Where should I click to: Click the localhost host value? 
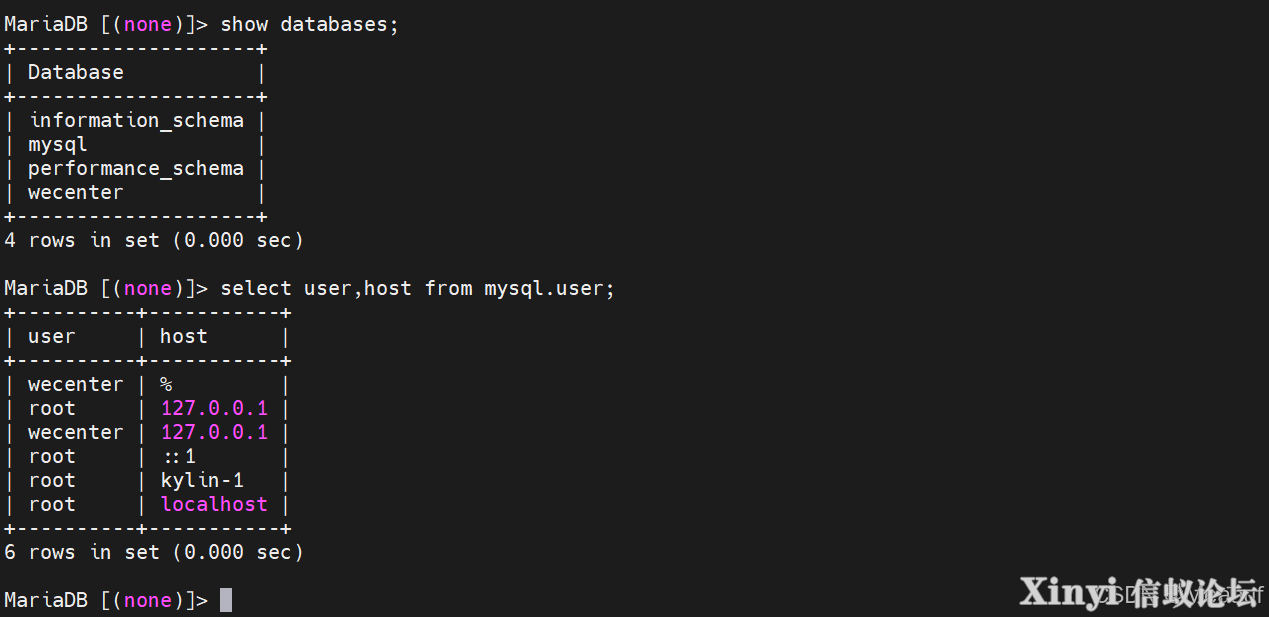[x=214, y=504]
